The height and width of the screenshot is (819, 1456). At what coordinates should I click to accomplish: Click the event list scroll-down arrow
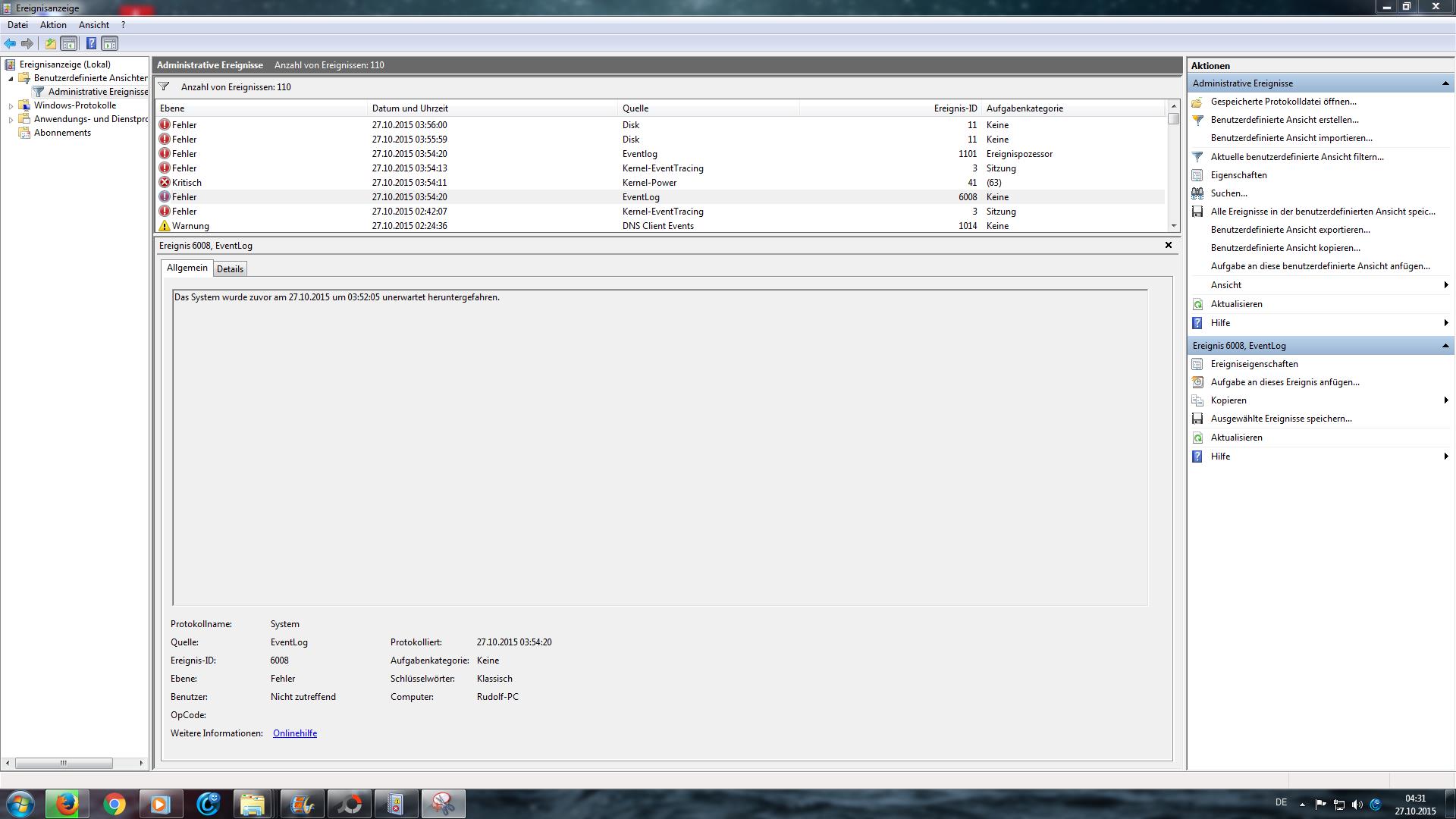tap(1174, 226)
